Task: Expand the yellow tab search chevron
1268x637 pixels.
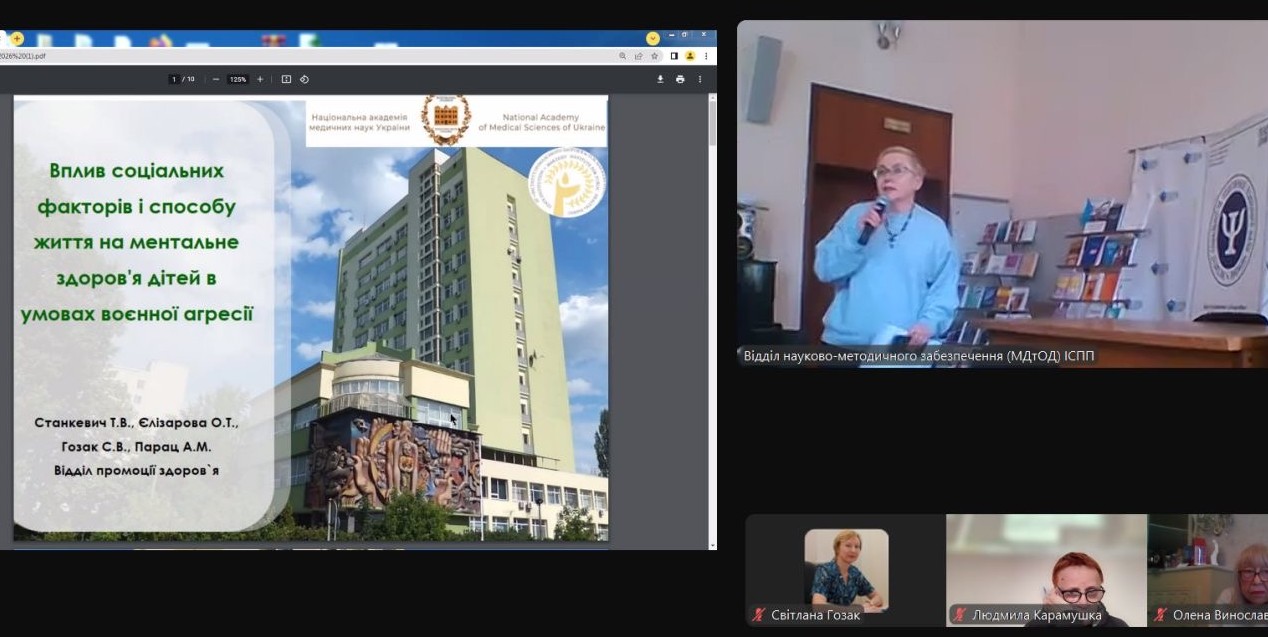Action: [652, 38]
